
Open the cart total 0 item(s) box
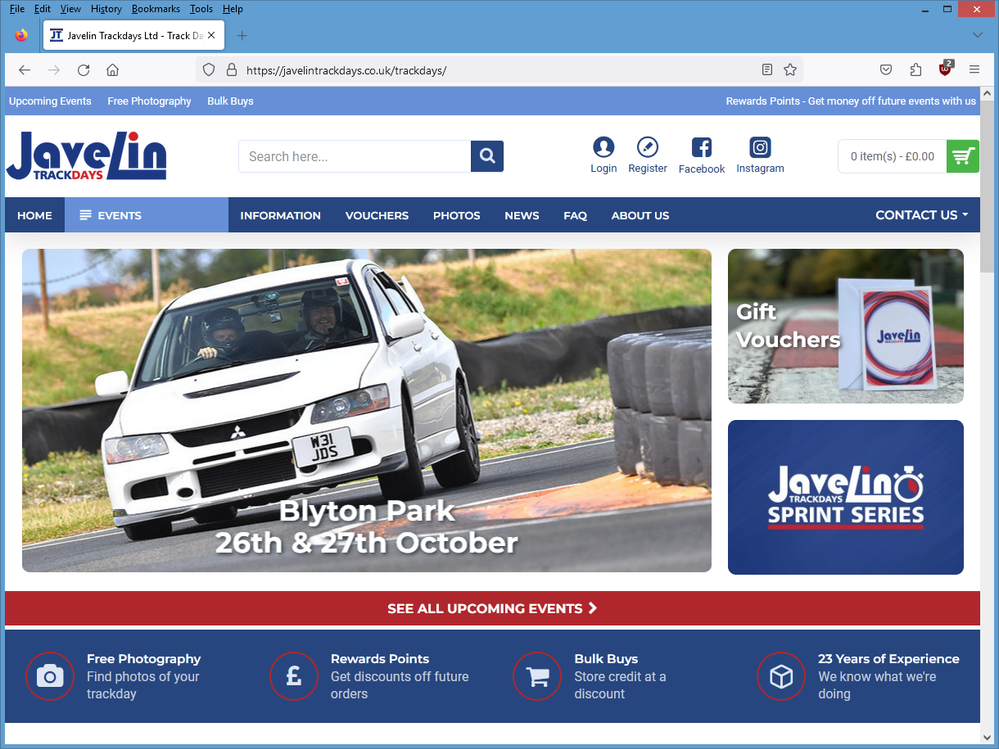[x=892, y=156]
